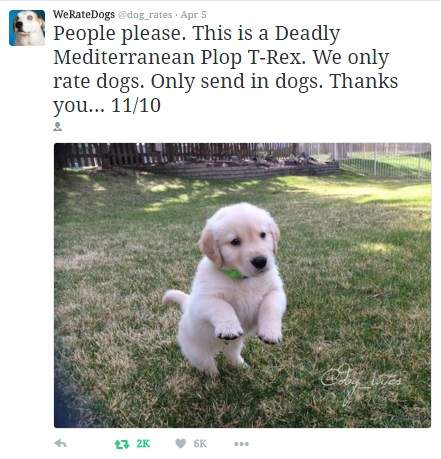Image resolution: width=441 pixels, height=459 pixels.
Task: Click the @dog_rates watermark in the photo
Action: point(361,383)
